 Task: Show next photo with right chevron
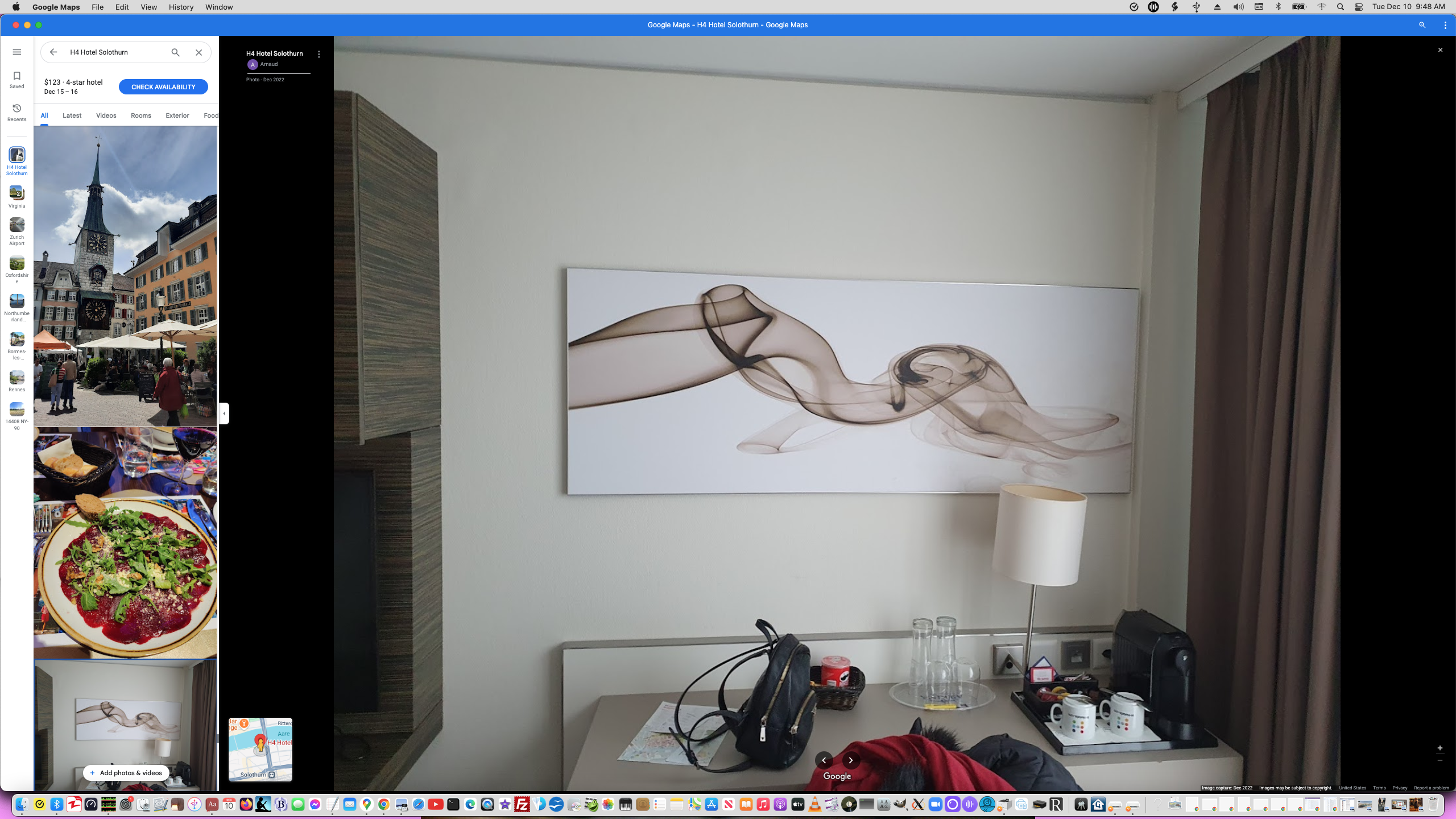click(x=850, y=760)
